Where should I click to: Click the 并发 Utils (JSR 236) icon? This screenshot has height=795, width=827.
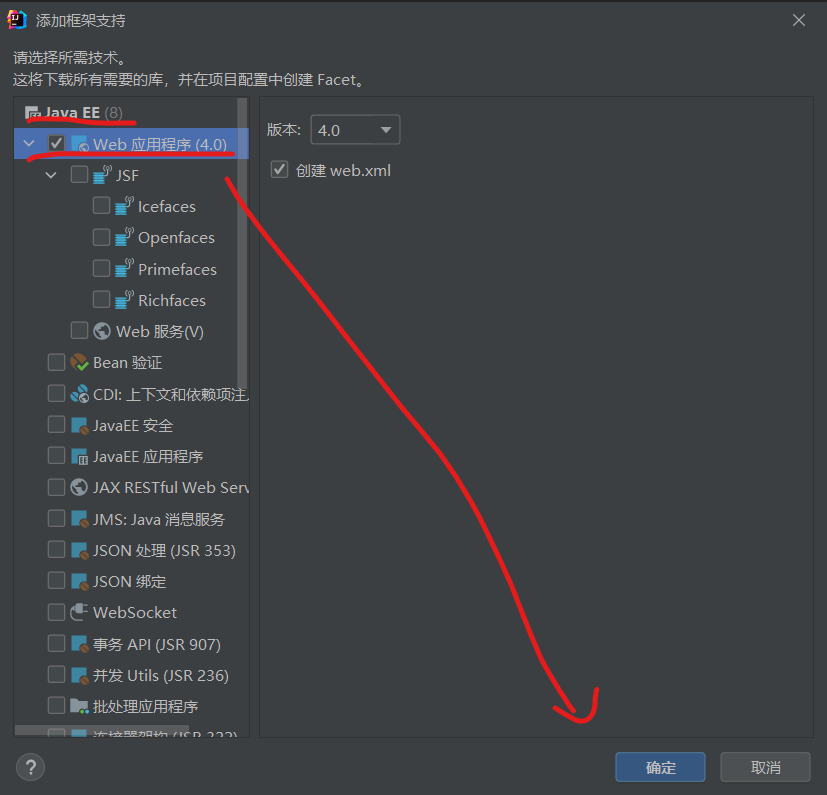coord(79,675)
